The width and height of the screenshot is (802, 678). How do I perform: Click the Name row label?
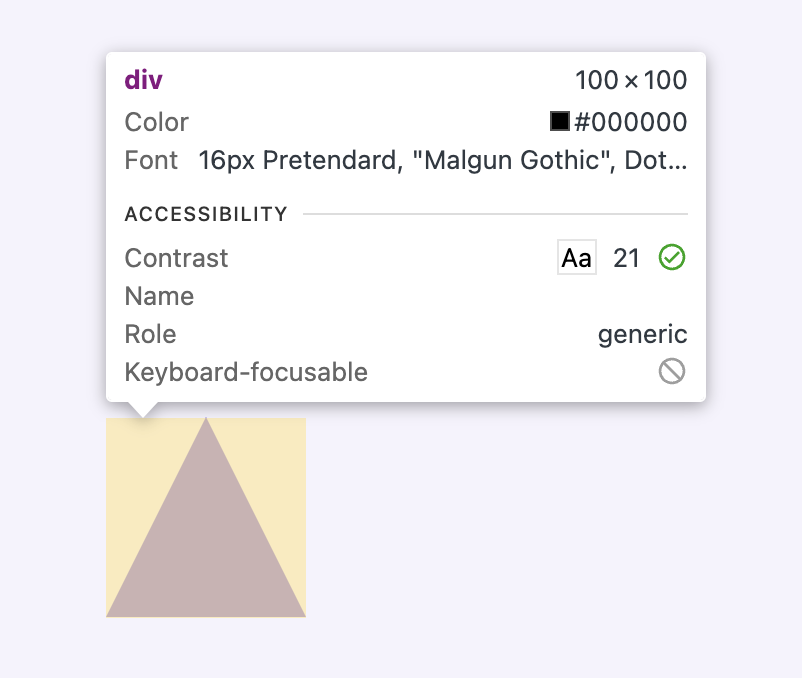pyautogui.click(x=159, y=296)
